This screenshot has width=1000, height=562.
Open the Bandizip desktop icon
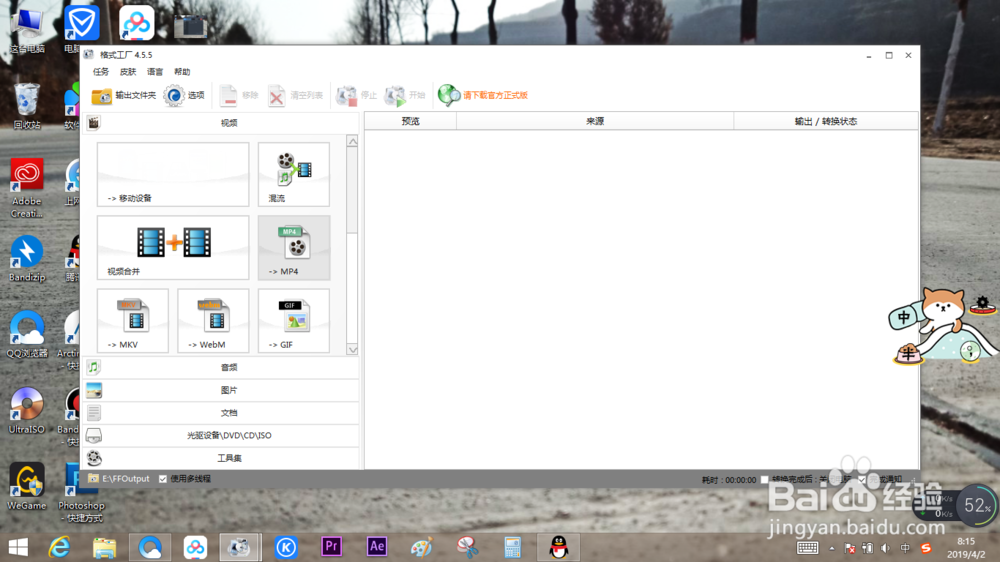27,258
